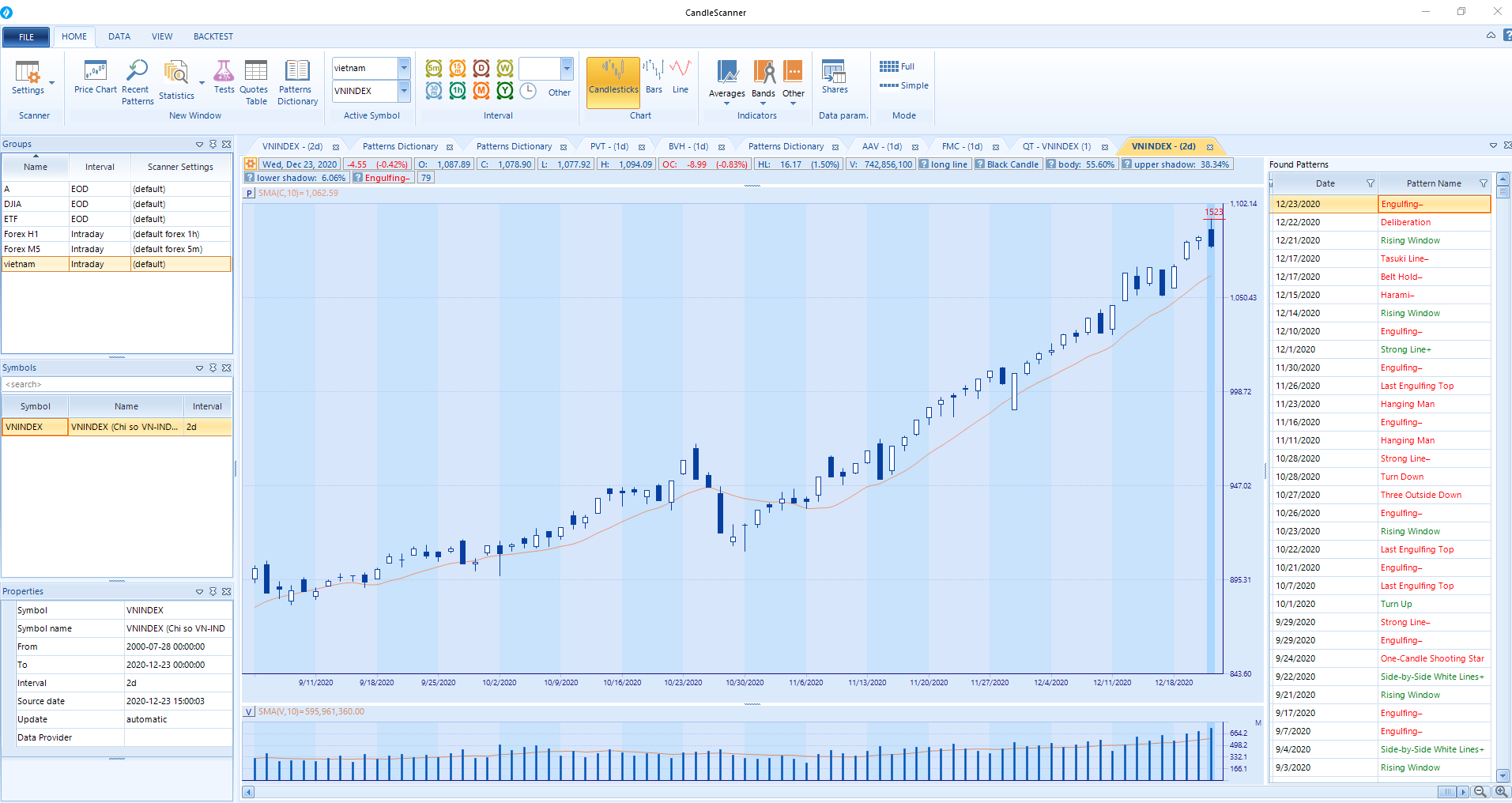Select the 5-minute interval icon
Viewport: 1512px width, 803px height.
pos(434,69)
